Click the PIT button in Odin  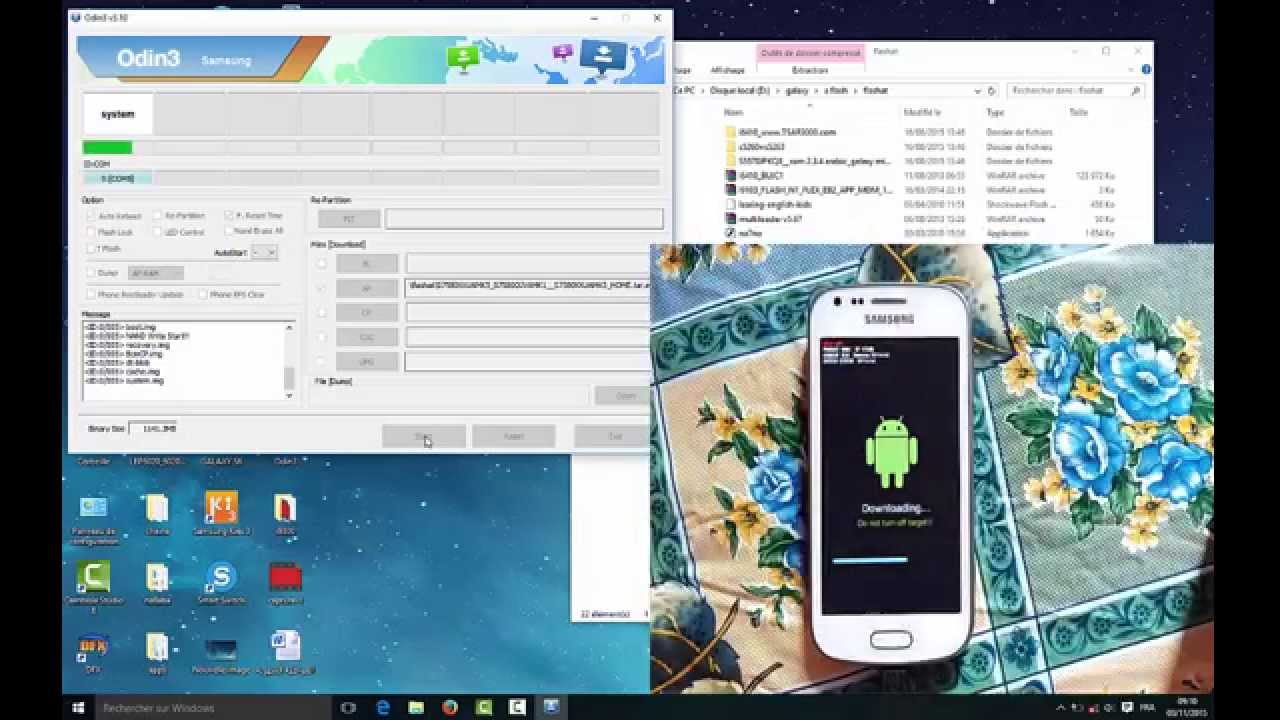pyautogui.click(x=349, y=218)
